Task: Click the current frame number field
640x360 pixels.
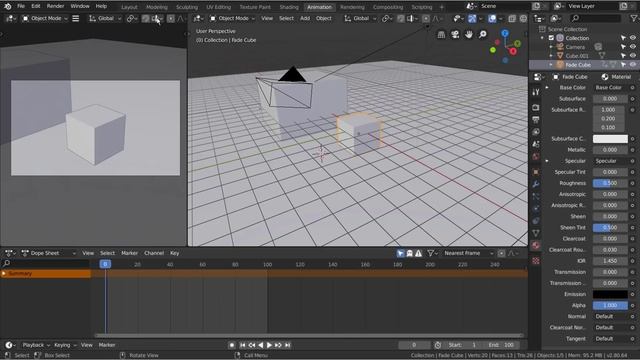Action: point(414,345)
